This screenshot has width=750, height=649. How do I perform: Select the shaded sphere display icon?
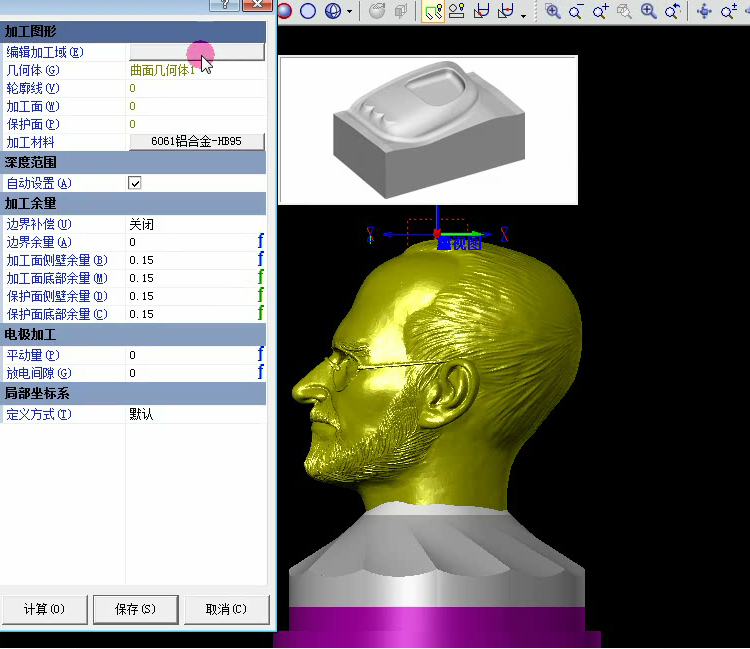click(284, 11)
